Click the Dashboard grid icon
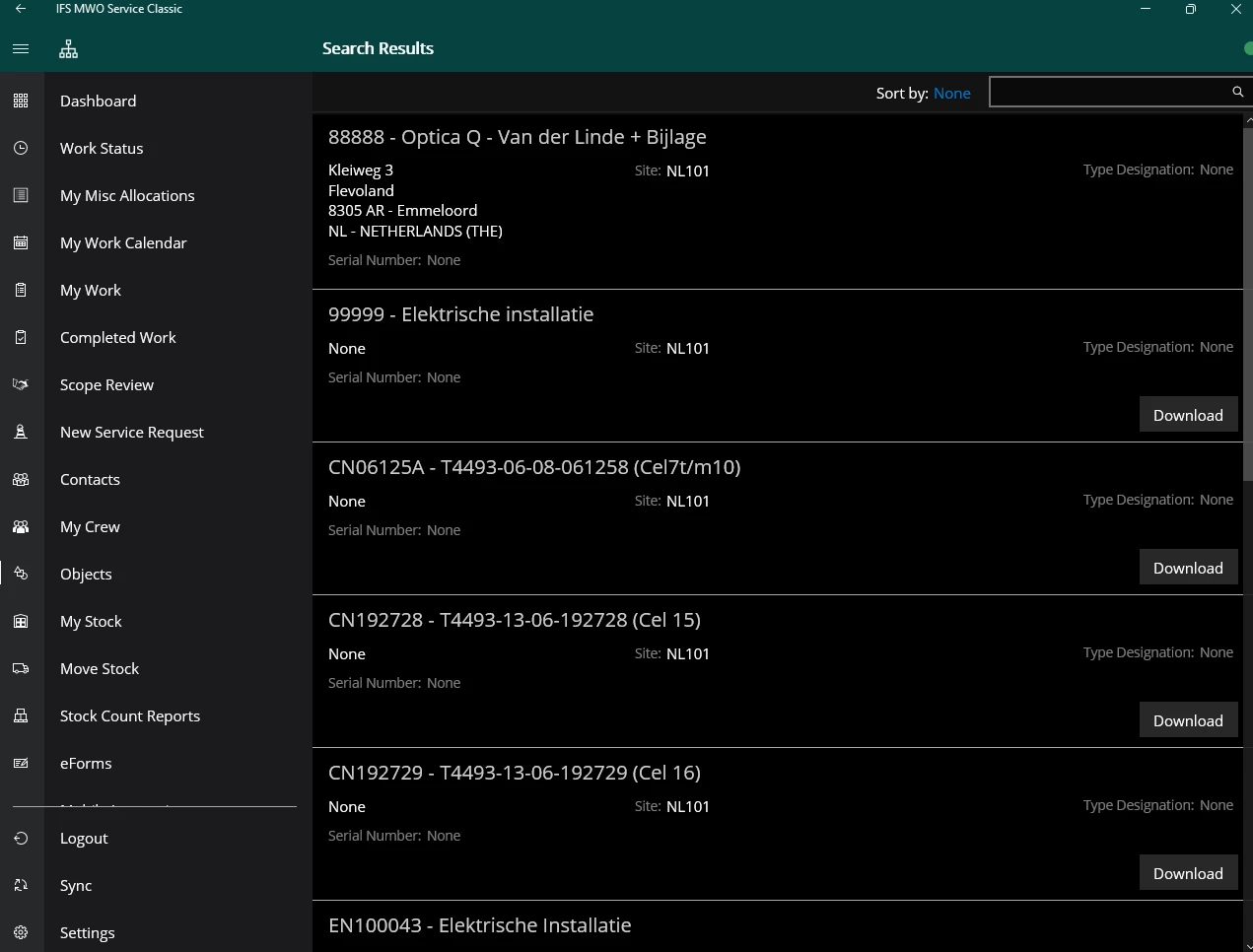The width and height of the screenshot is (1253, 952). coord(21,101)
